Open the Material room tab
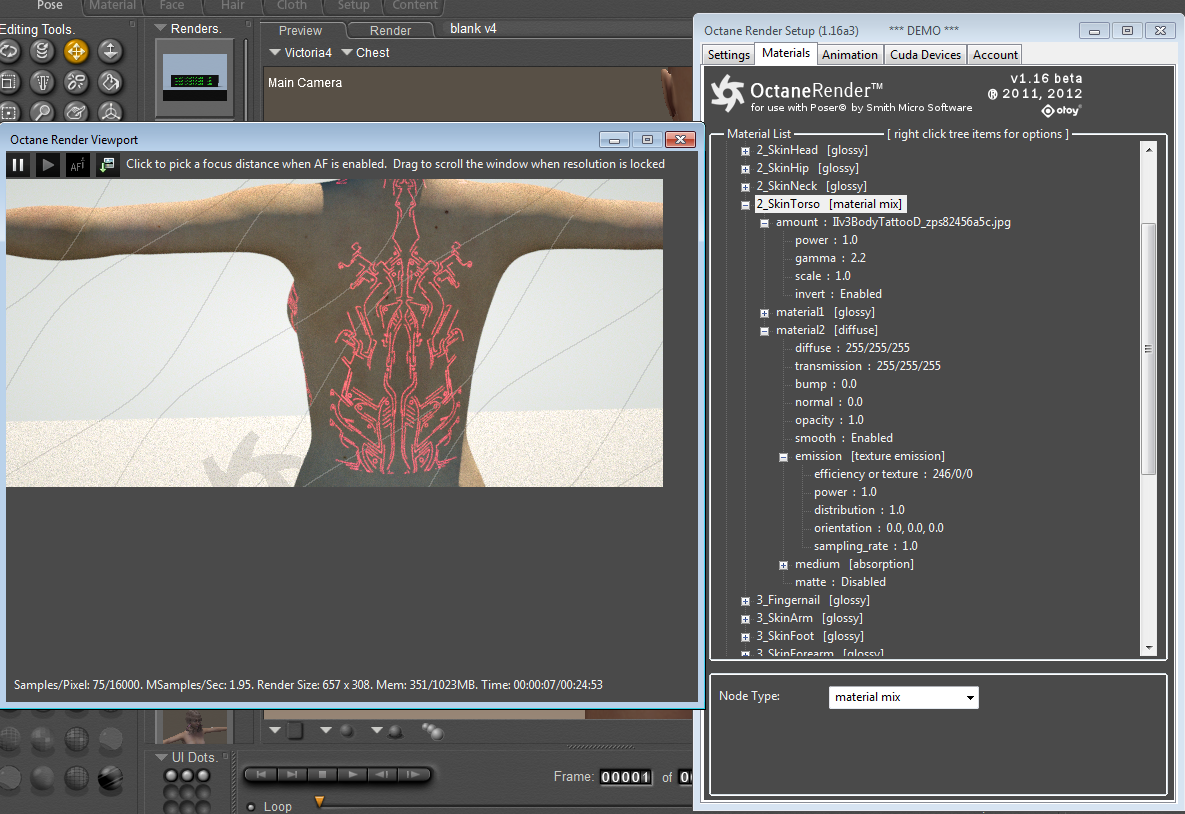The width and height of the screenshot is (1185, 814). (112, 6)
